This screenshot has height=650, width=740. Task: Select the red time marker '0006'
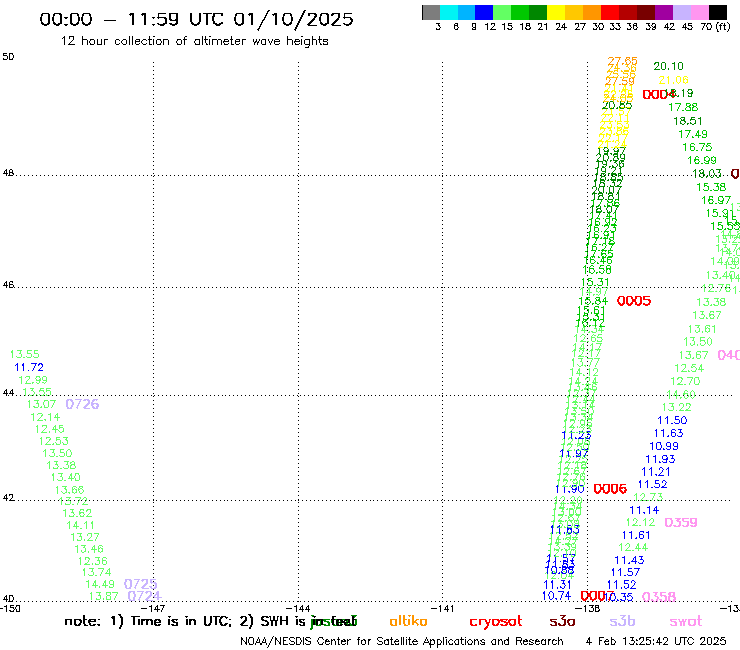tap(610, 489)
